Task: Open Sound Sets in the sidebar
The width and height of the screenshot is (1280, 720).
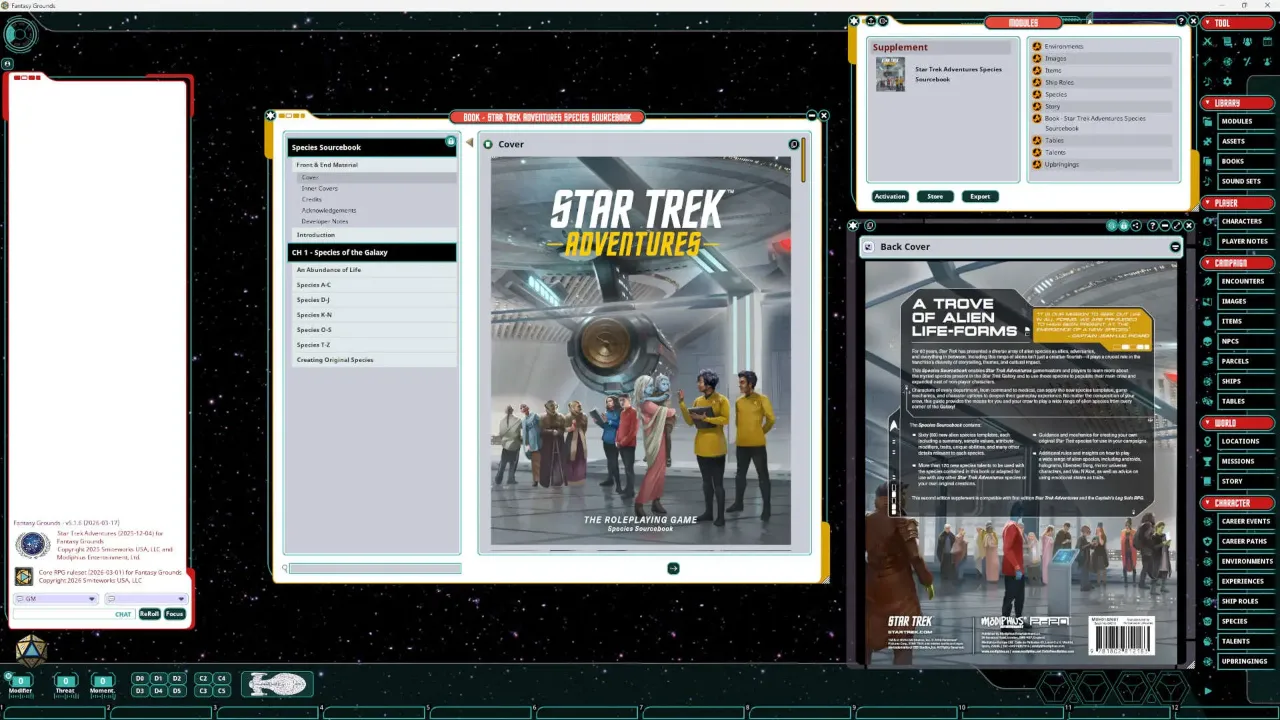Action: [1245, 181]
